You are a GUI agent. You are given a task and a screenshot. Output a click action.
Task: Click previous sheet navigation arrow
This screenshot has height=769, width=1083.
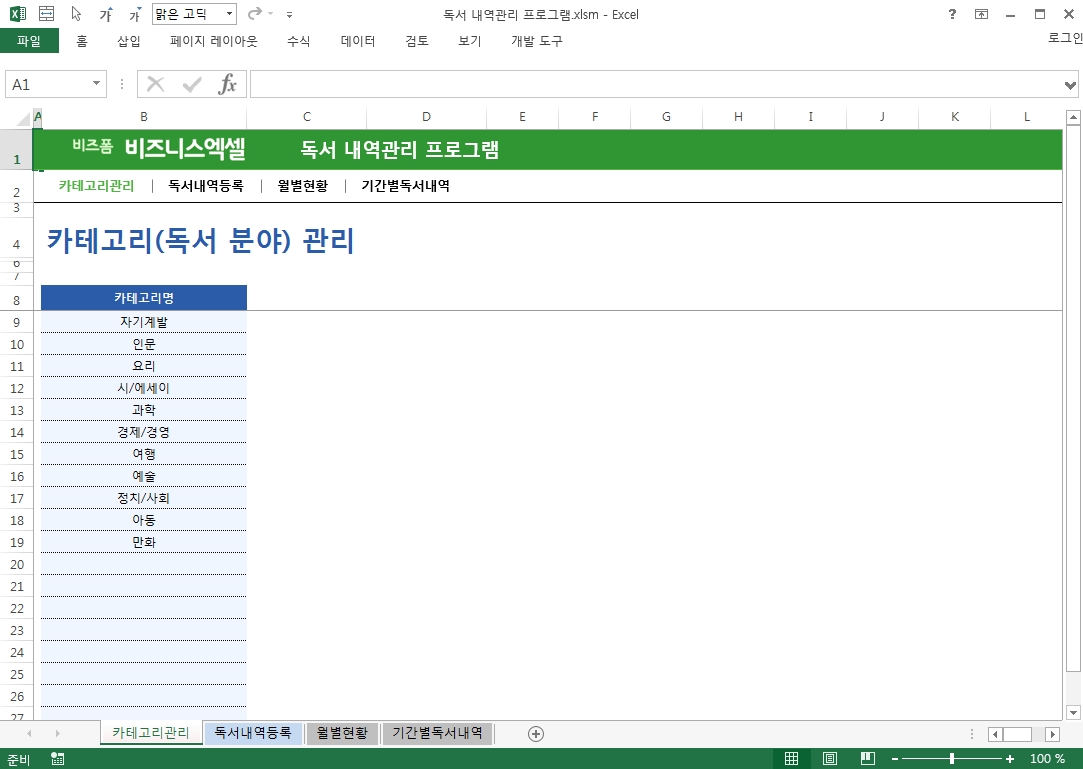[29, 733]
